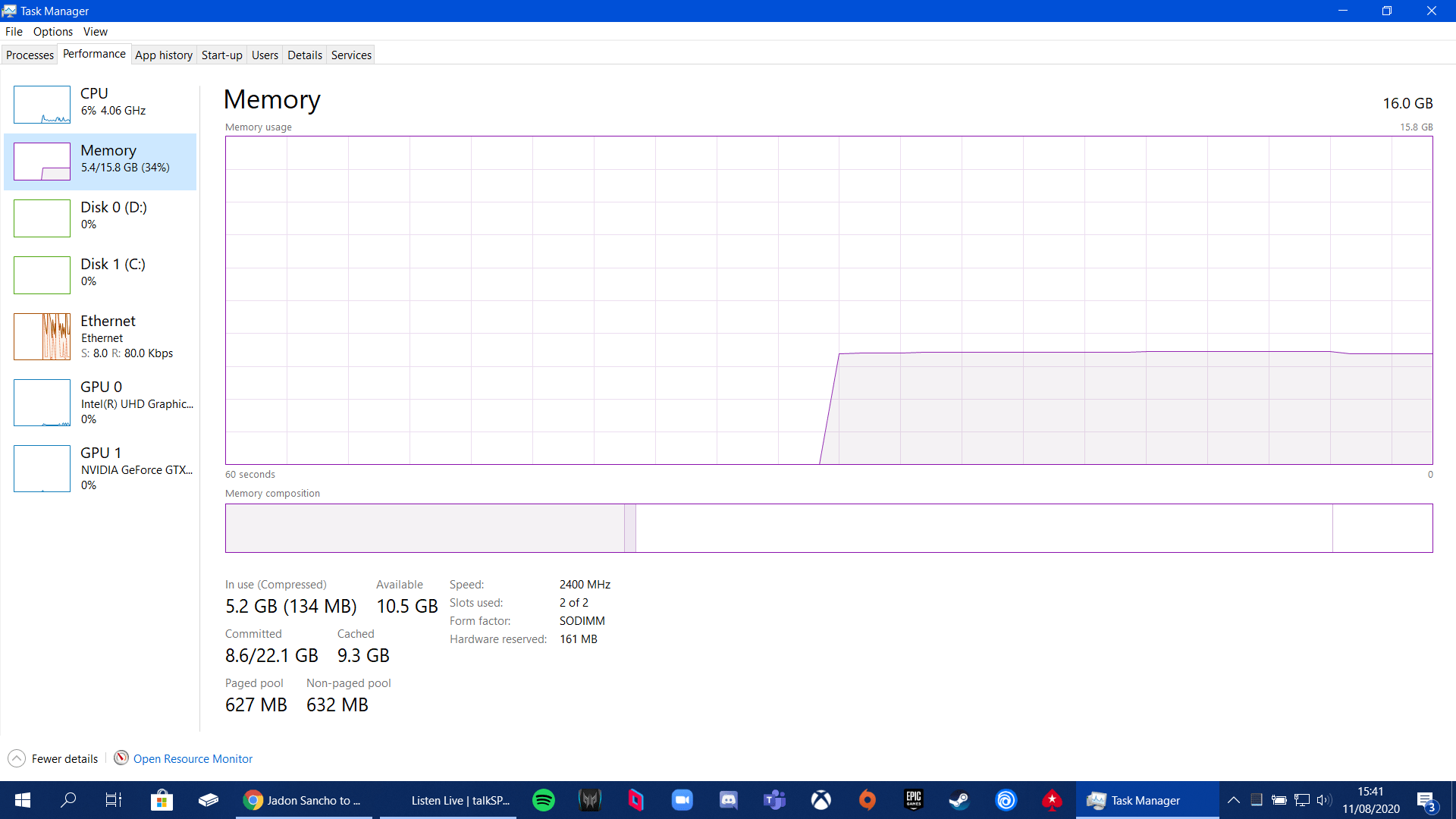Open Discord from the taskbar
This screenshot has height=819, width=1456.
(x=728, y=800)
